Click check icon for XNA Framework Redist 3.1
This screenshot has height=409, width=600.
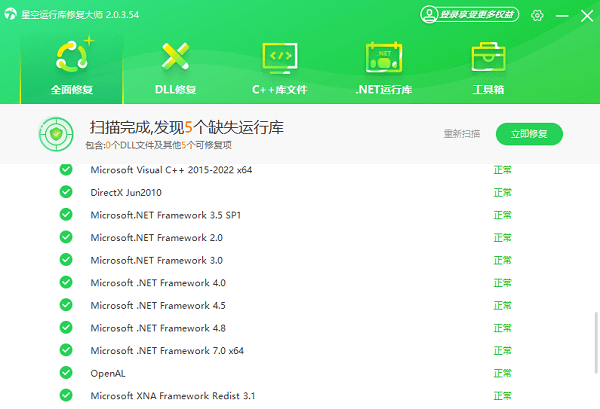[x=66, y=395]
